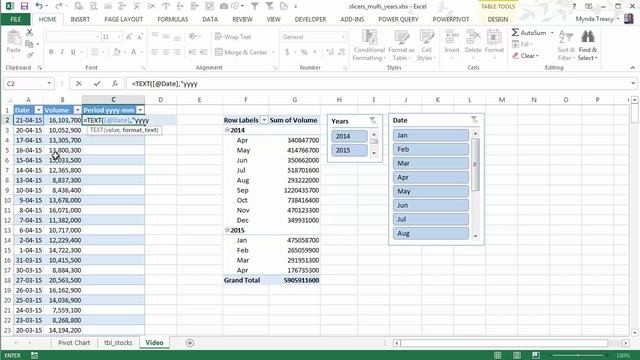
Task: Open the Table Tools DESIGN tab
Action: click(498, 19)
